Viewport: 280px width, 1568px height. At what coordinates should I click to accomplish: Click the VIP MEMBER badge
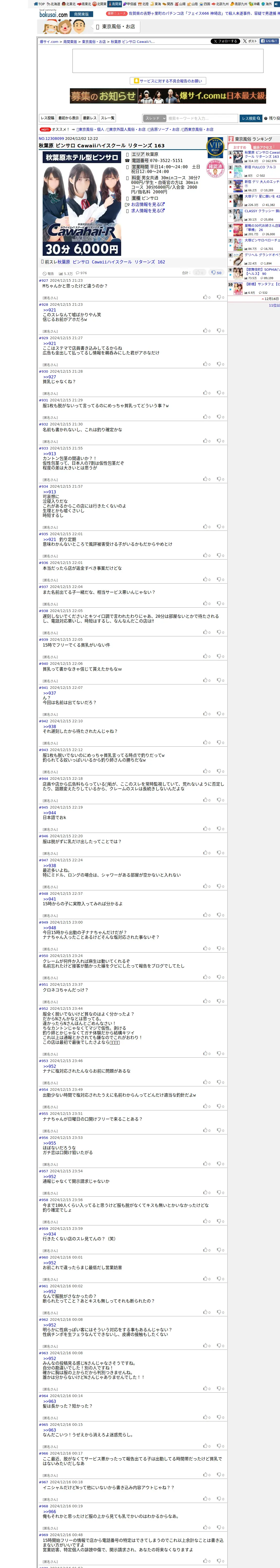click(x=215, y=148)
